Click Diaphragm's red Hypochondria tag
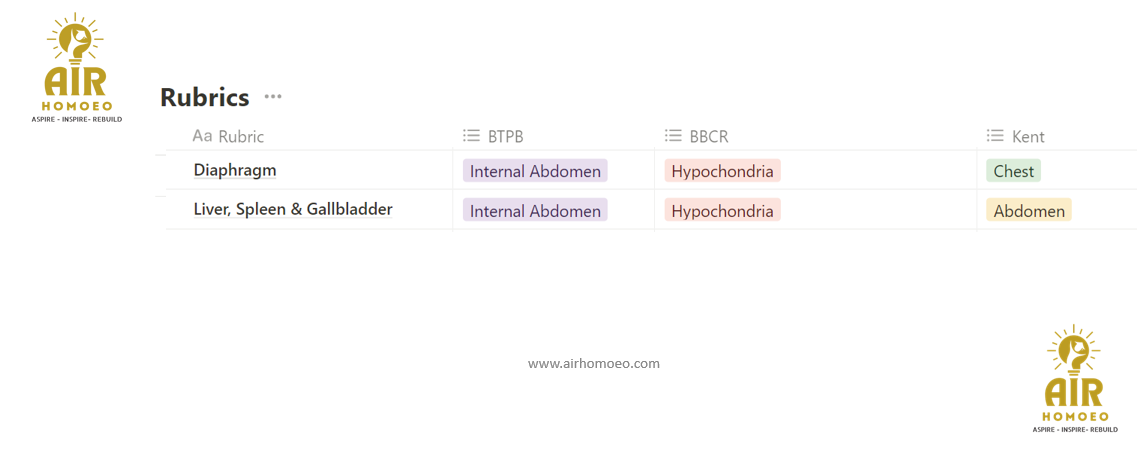Viewport: 1137px width, 454px height. point(722,171)
